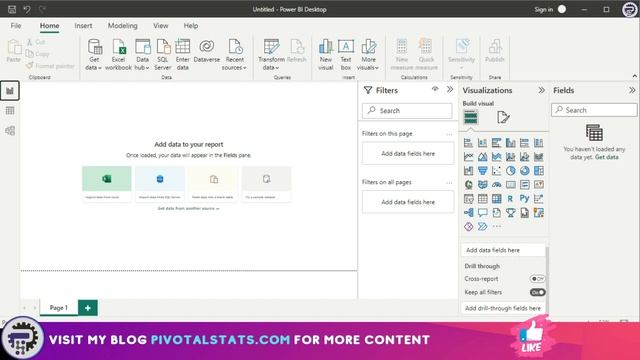Select the Scatter chart visual
The image size is (640, 360).
(496, 171)
